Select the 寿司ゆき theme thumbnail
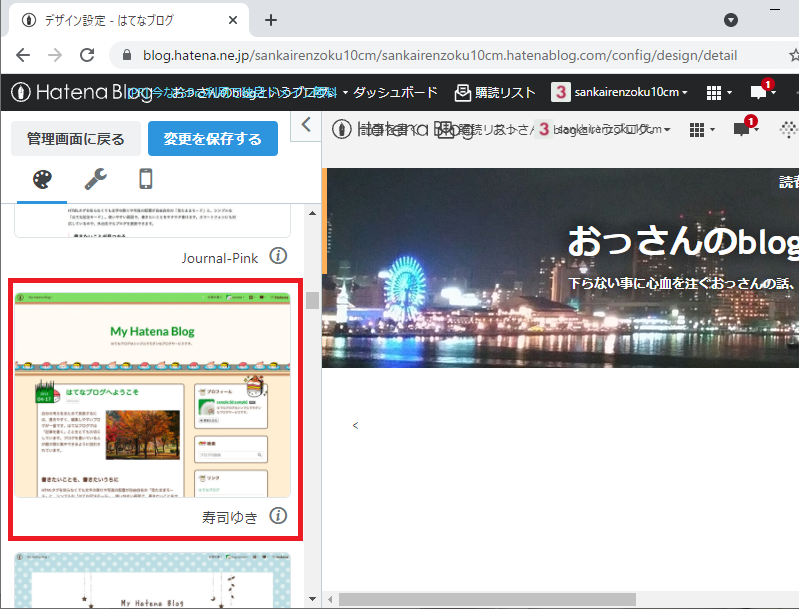Image resolution: width=799 pixels, height=612 pixels. point(152,395)
